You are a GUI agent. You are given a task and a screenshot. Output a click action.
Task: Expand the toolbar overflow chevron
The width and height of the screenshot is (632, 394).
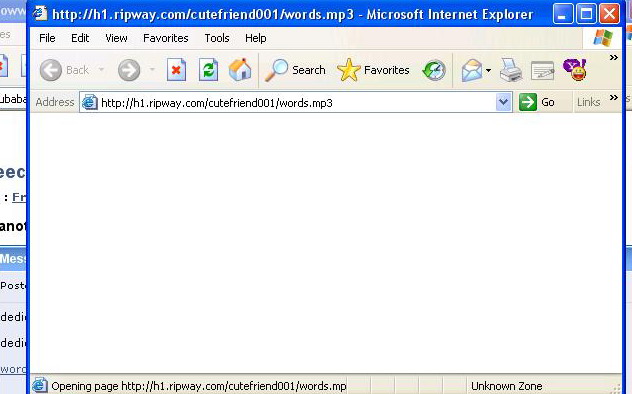tap(613, 58)
